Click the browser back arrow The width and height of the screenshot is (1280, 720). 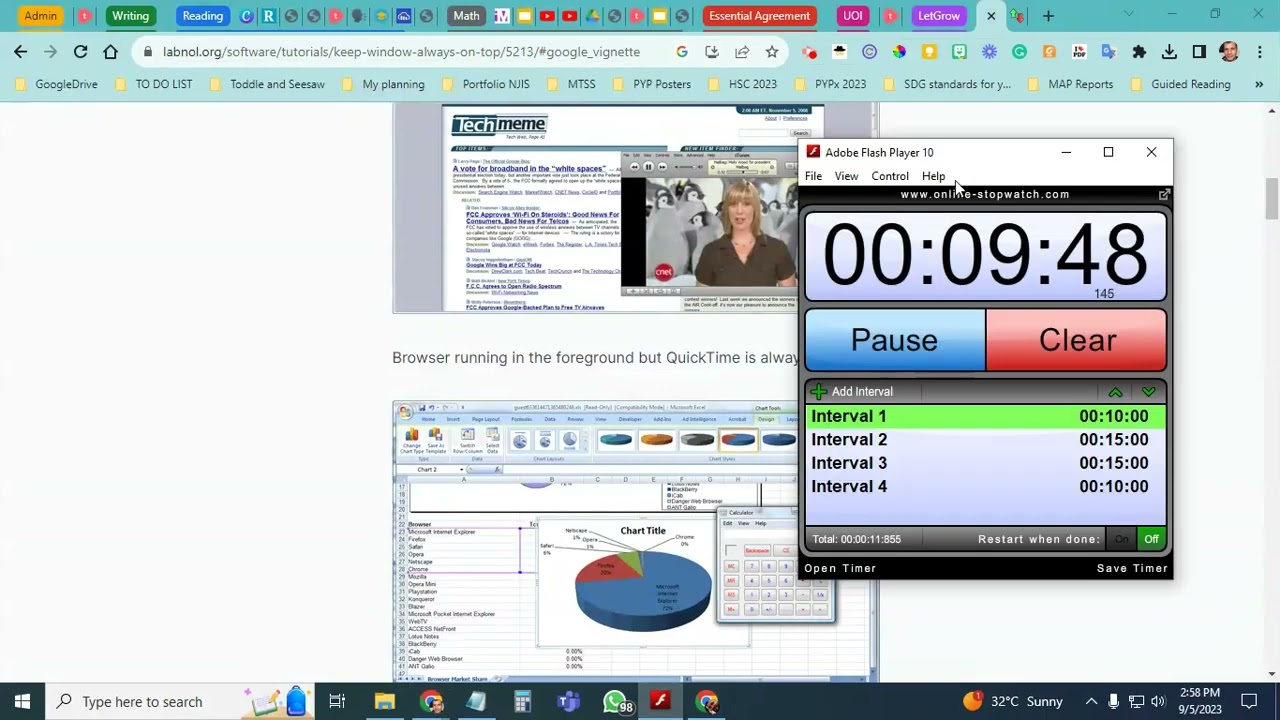pos(21,52)
